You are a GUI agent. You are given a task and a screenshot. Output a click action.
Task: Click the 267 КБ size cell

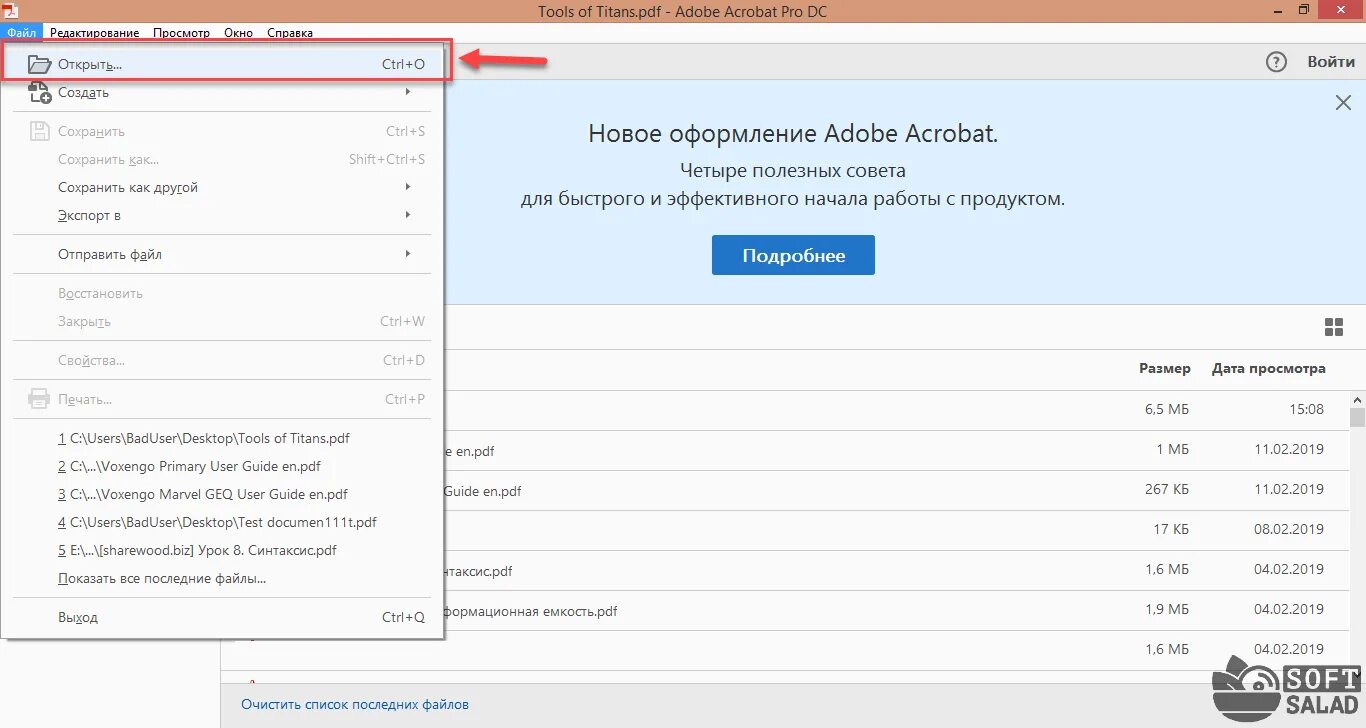pyautogui.click(x=1167, y=489)
